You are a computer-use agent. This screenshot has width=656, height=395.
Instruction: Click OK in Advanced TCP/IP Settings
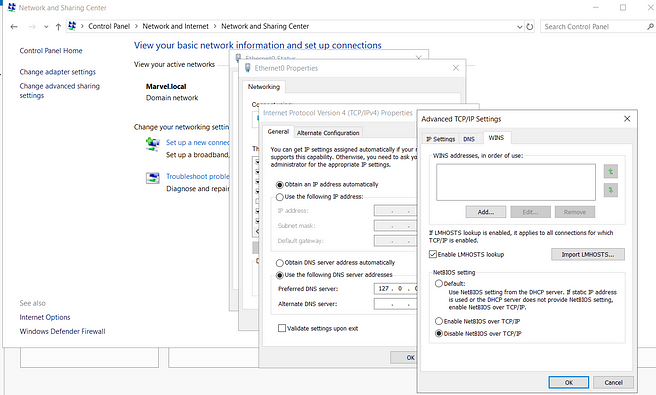[569, 382]
